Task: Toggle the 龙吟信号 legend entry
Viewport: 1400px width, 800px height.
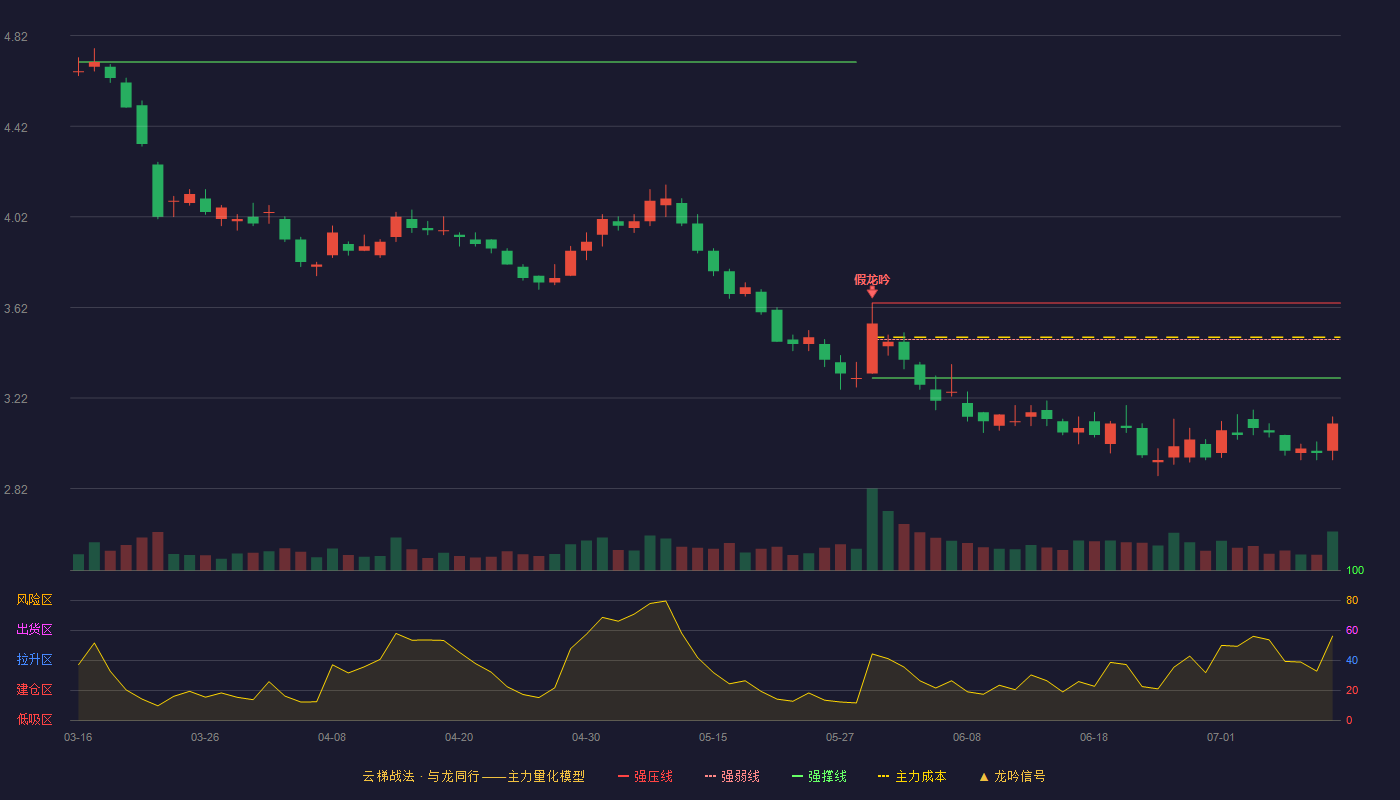Action: click(x=1012, y=776)
